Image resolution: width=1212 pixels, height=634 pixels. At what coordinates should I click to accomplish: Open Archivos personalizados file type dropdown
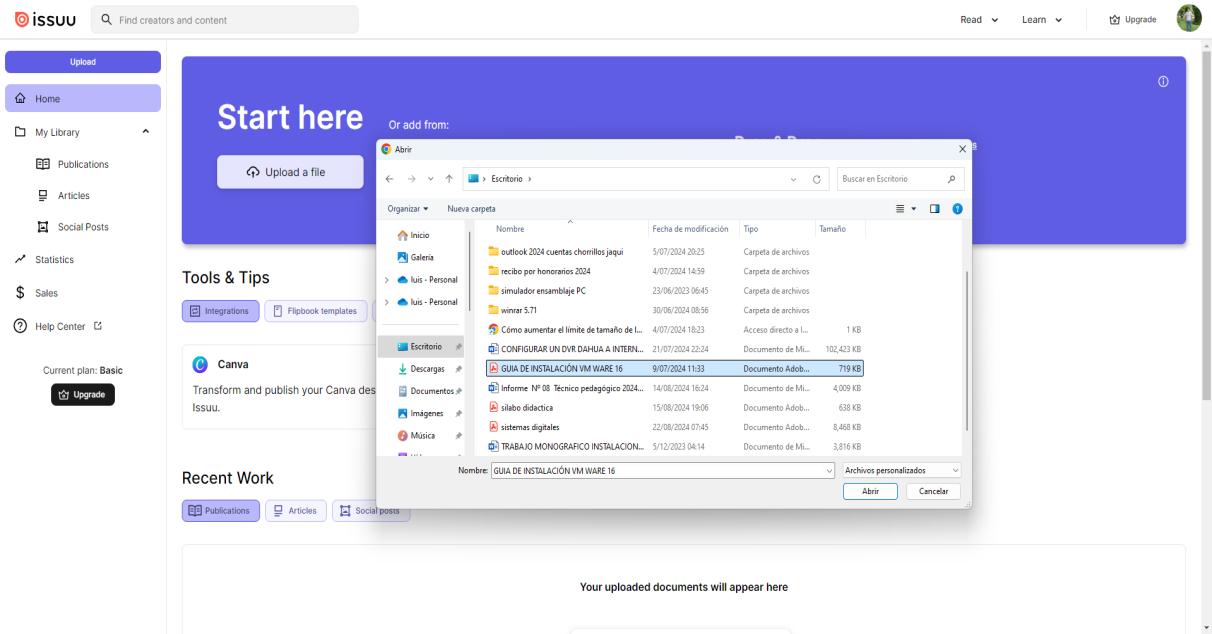pyautogui.click(x=901, y=470)
